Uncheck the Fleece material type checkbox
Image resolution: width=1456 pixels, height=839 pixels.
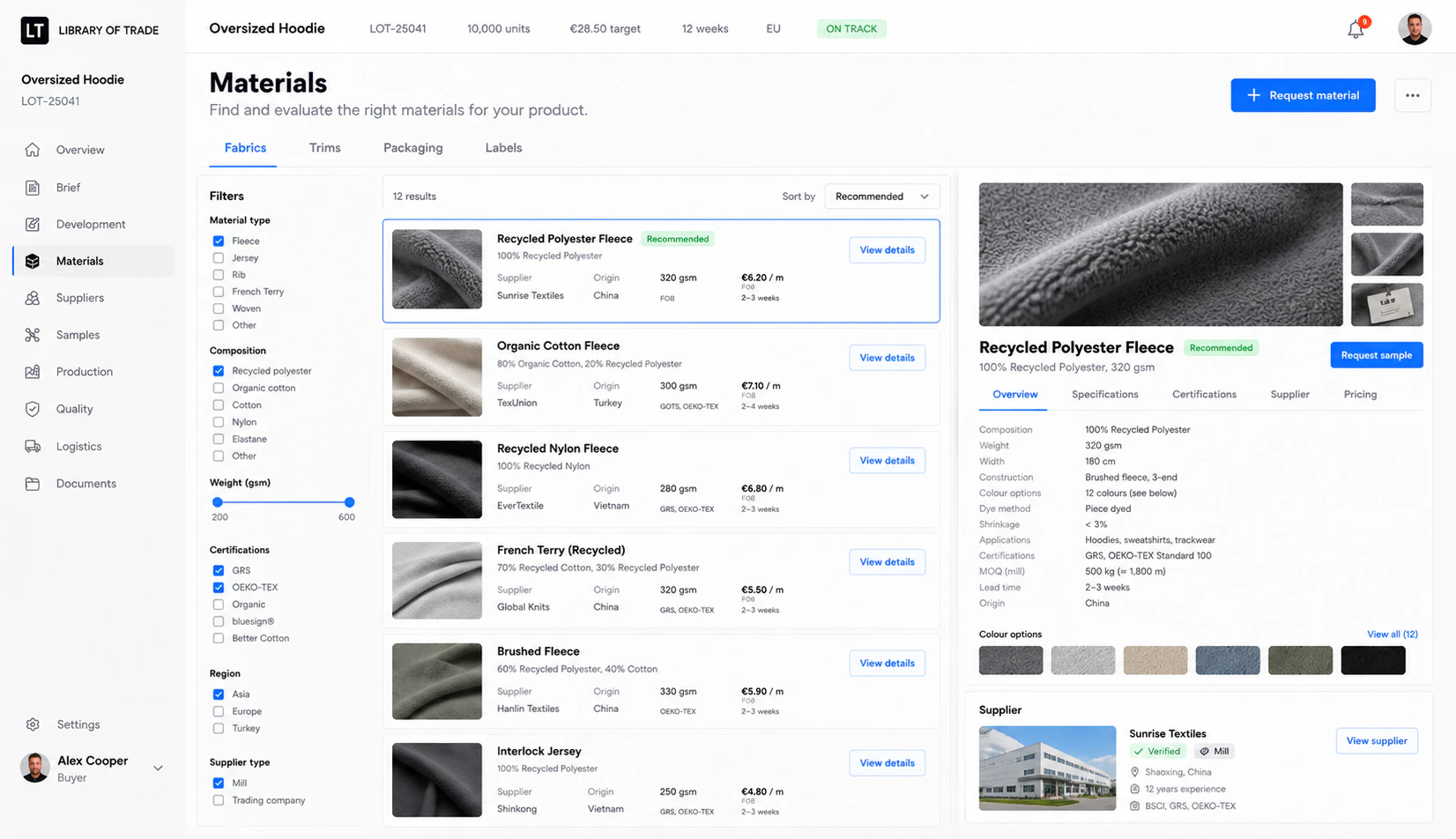tap(219, 241)
